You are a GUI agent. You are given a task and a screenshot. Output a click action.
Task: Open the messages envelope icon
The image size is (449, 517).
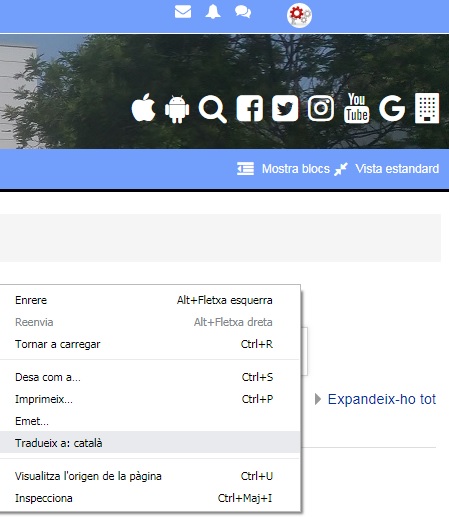[183, 12]
